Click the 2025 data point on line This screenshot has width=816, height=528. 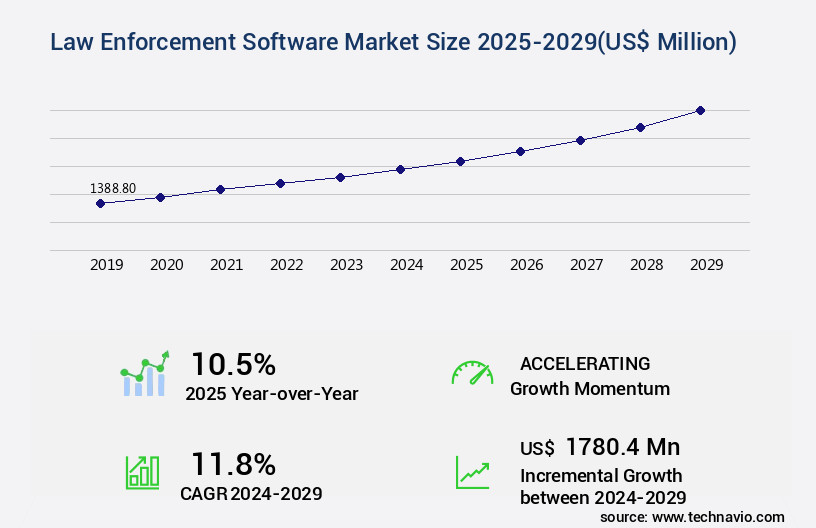click(460, 161)
